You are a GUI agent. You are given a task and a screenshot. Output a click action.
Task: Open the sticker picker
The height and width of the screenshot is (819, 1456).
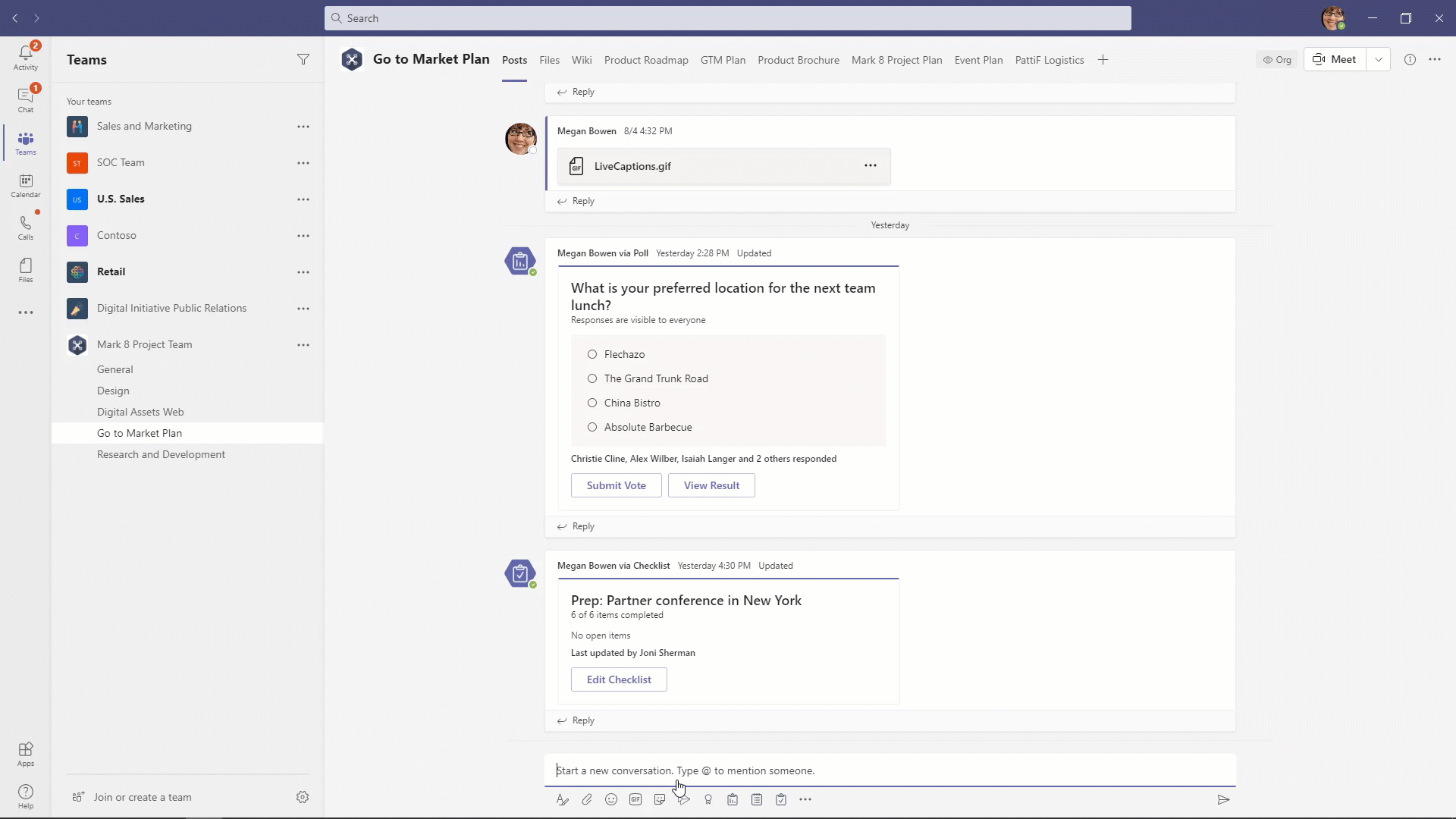660,799
